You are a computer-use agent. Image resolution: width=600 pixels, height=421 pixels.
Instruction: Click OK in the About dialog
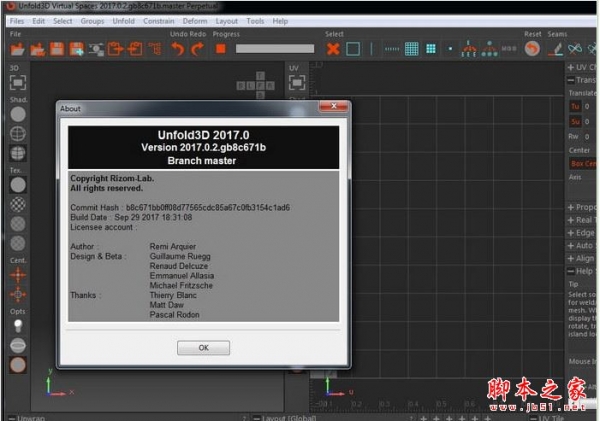click(x=204, y=348)
